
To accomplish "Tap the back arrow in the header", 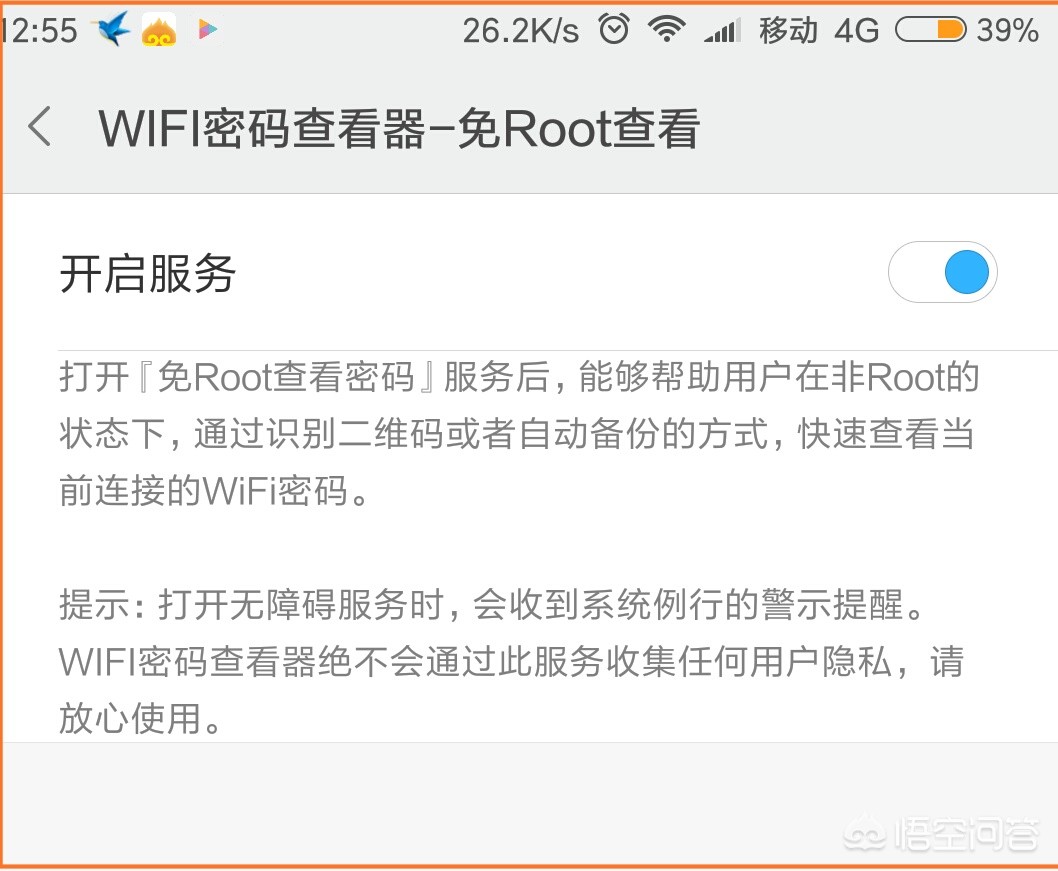I will tap(40, 126).
